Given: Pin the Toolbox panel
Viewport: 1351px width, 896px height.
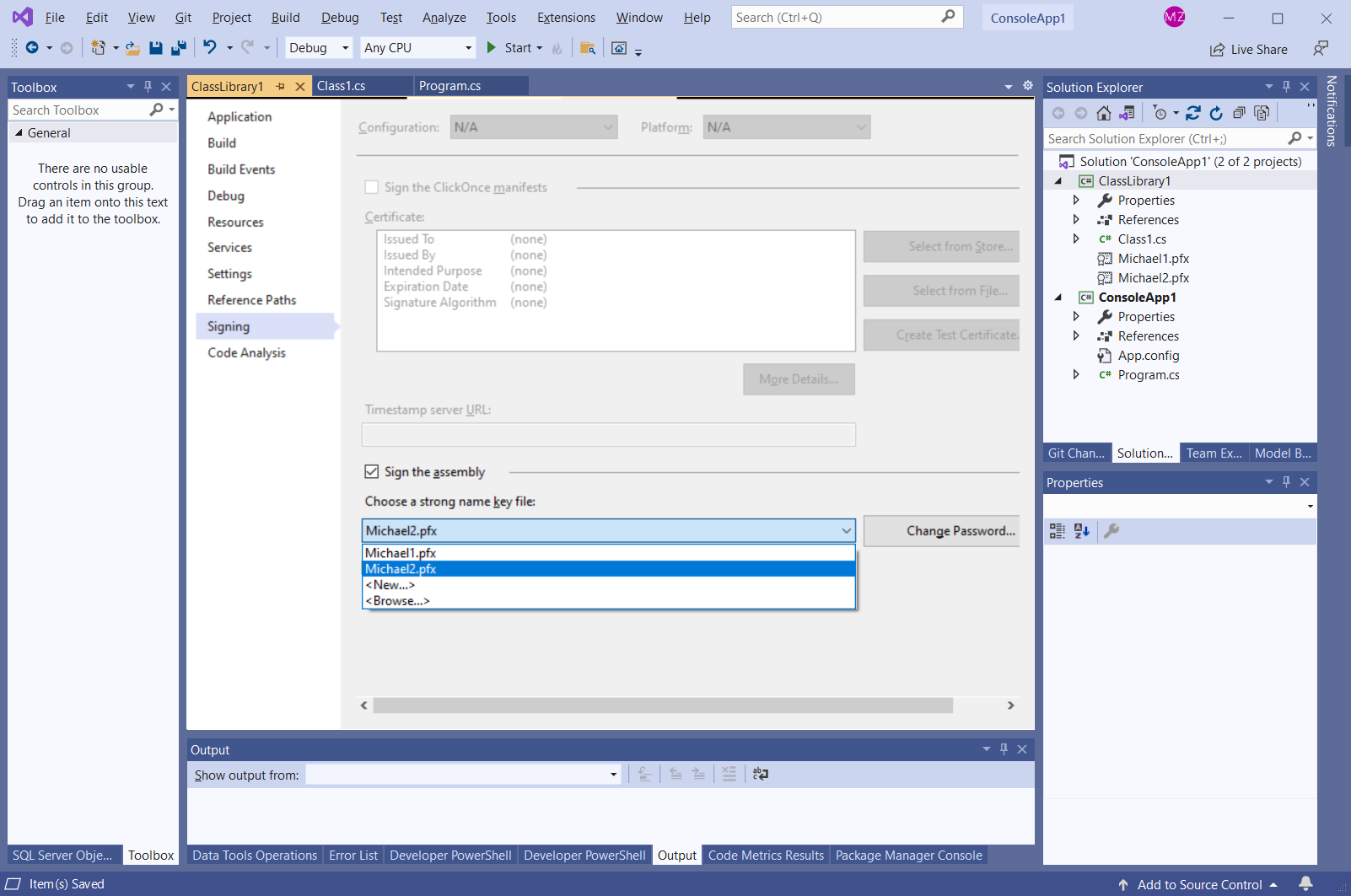Looking at the screenshot, I should [148, 87].
